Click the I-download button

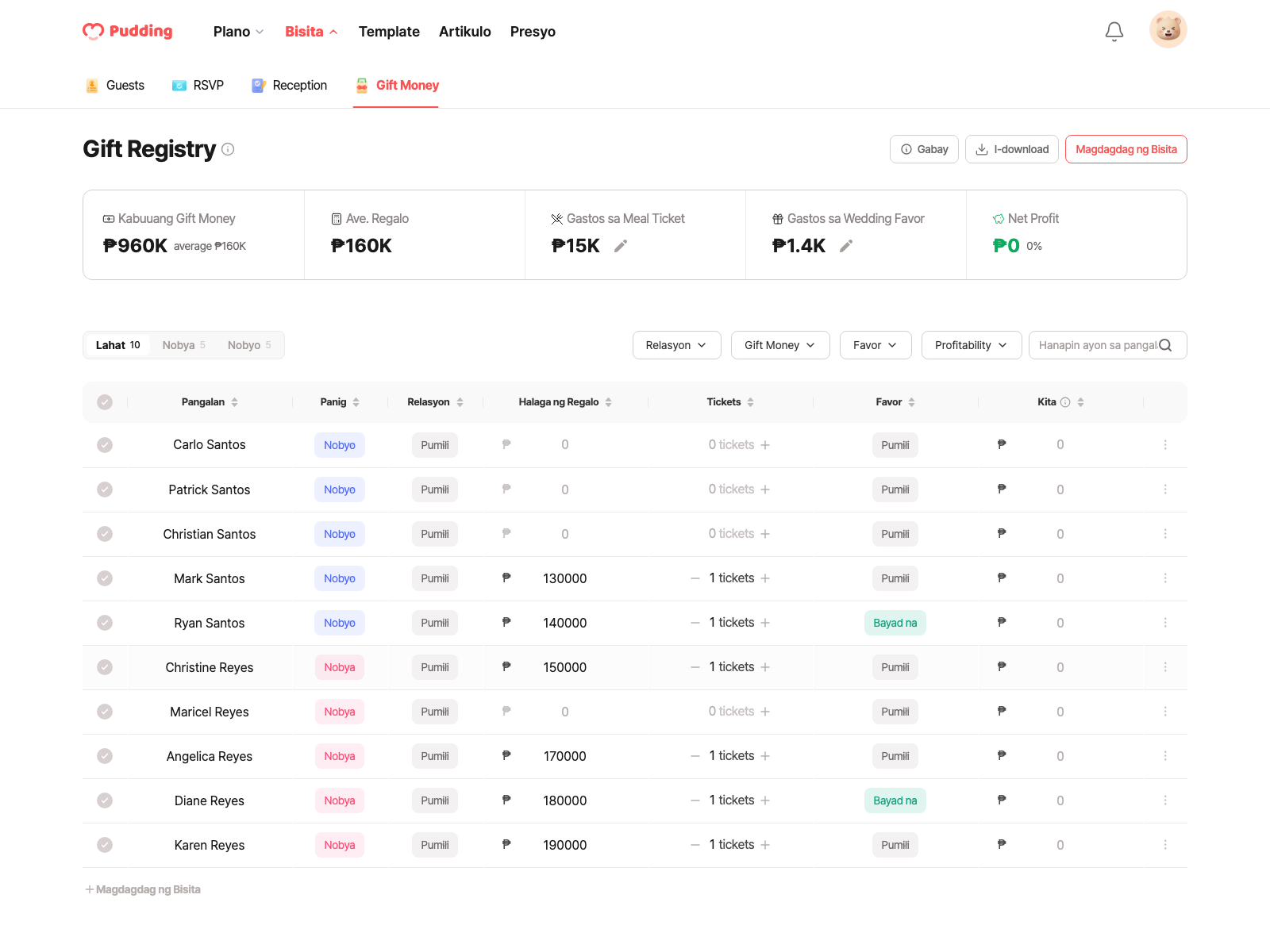click(1012, 149)
